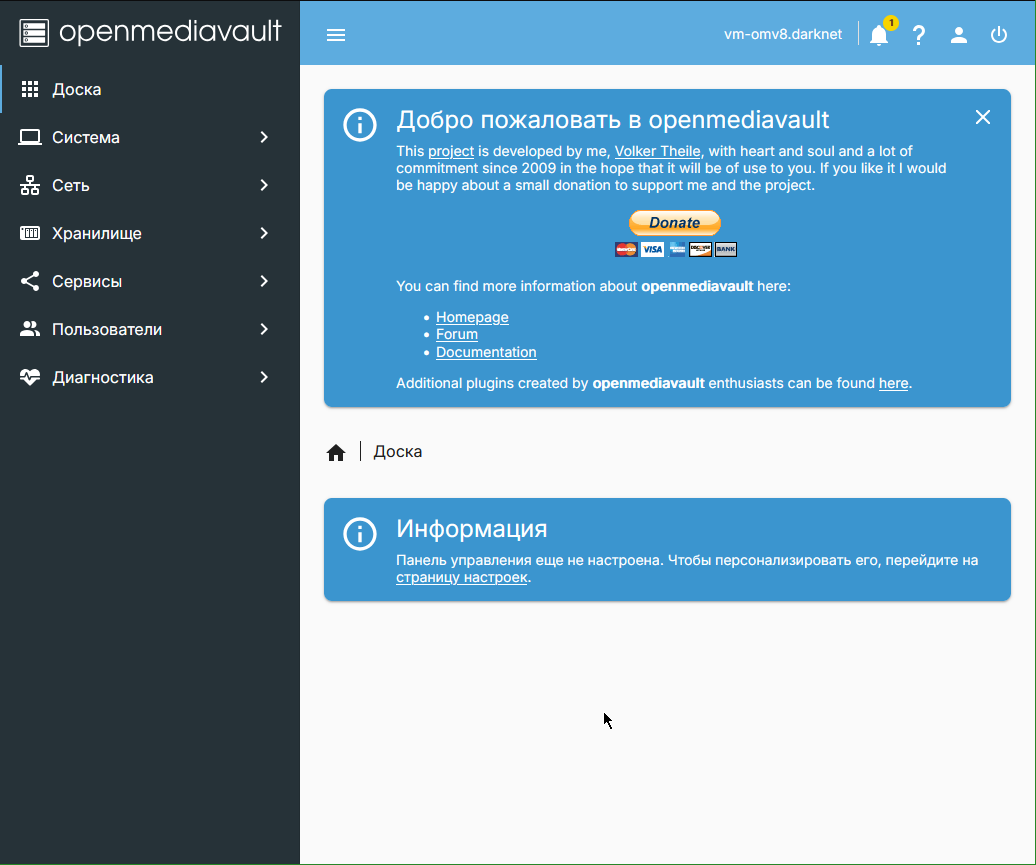1036x865 pixels.
Task: Open the notifications bell
Action: point(879,34)
